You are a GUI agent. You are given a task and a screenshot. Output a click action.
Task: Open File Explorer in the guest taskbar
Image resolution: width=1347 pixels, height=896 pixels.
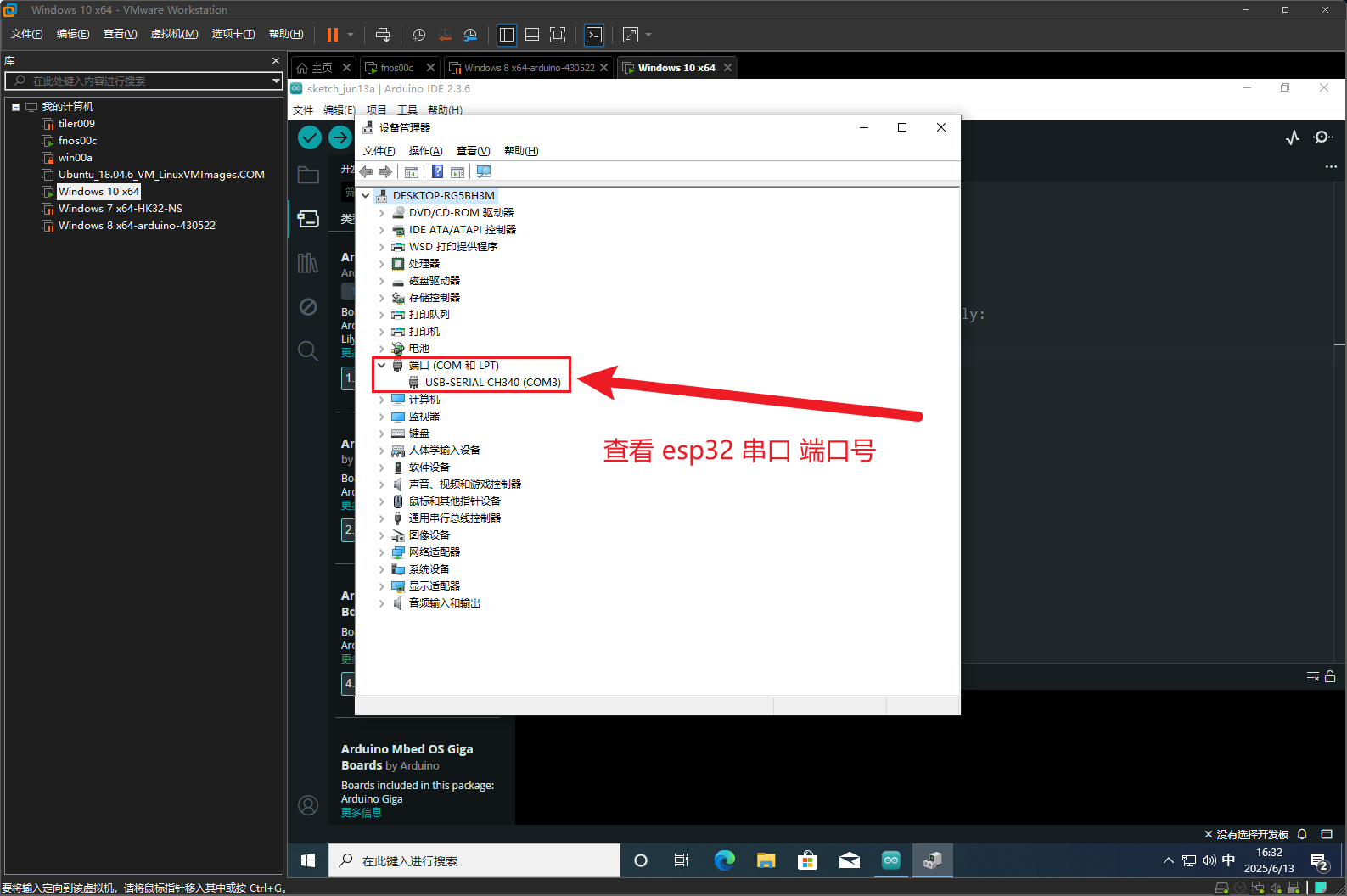tap(766, 860)
